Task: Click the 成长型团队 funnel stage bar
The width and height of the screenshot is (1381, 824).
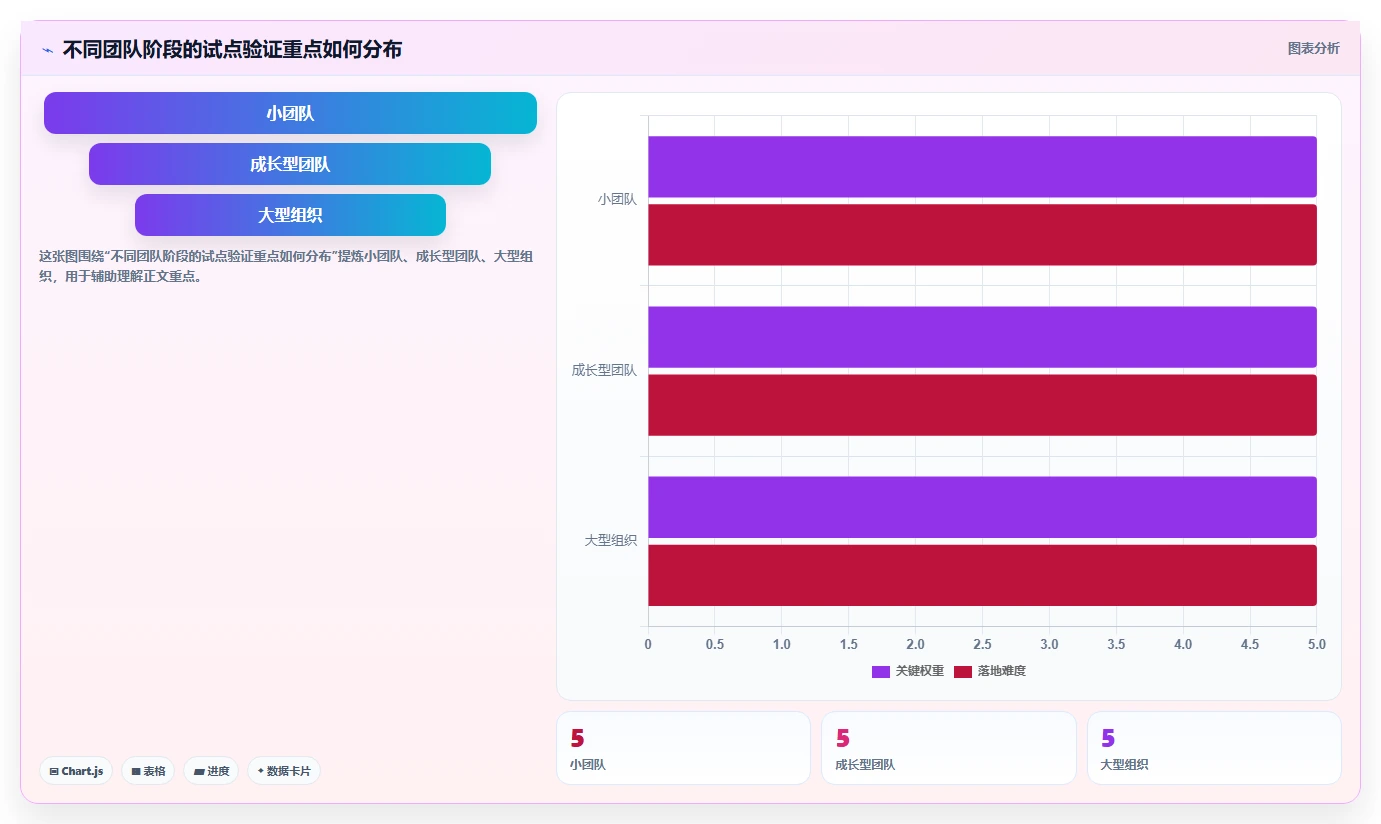Action: [x=290, y=164]
